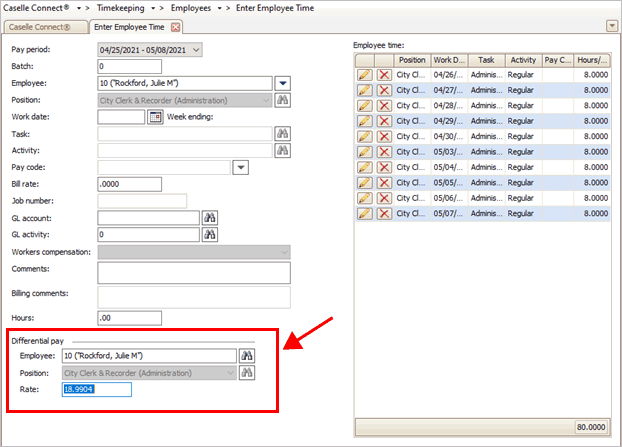Screen dimensions: 622x447
Task: Edit the 04/26 time entry pencil icon
Action: (x=365, y=75)
